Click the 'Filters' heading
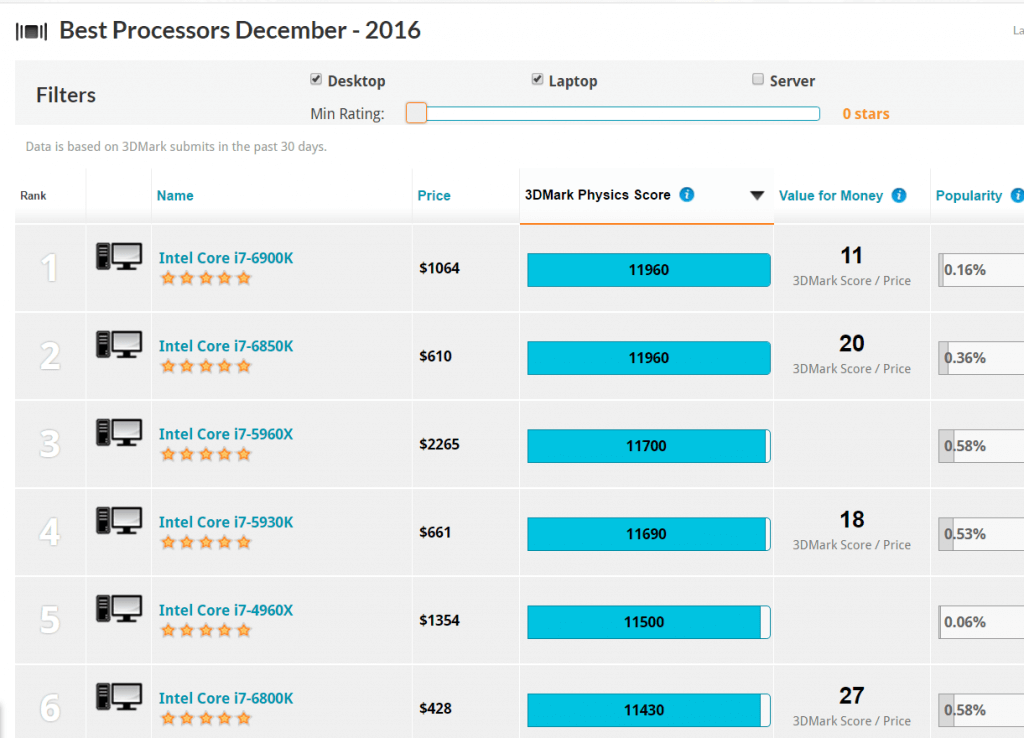The image size is (1024, 738). pyautogui.click(x=66, y=95)
